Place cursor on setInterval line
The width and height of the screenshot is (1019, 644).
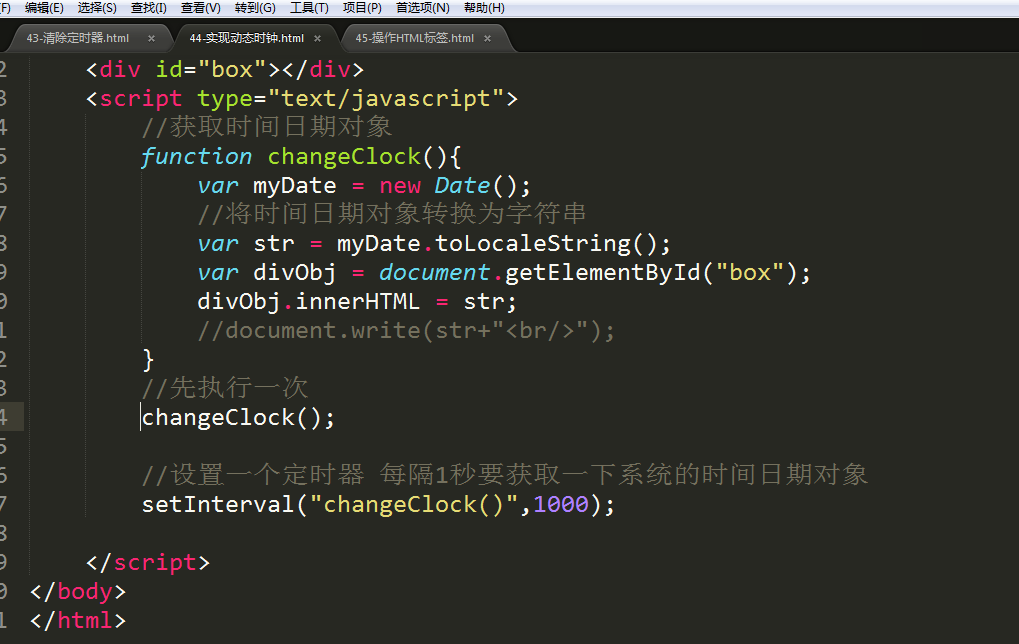pos(378,504)
